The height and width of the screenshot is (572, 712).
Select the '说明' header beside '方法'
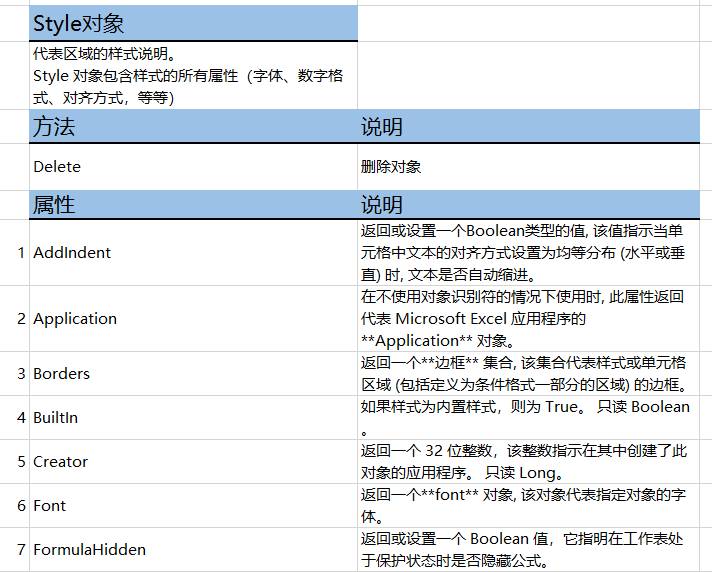click(529, 126)
